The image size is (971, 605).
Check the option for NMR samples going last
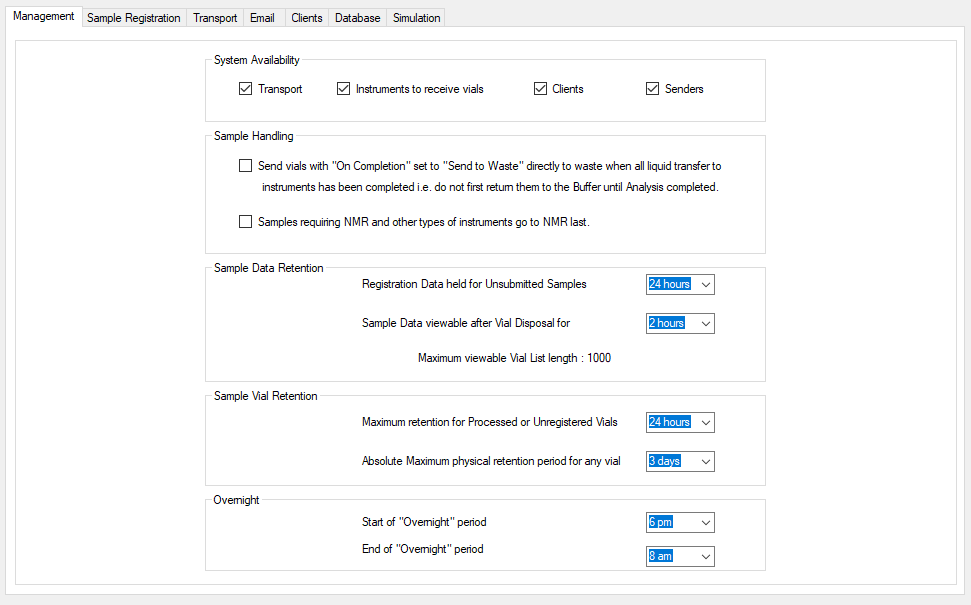(x=245, y=221)
